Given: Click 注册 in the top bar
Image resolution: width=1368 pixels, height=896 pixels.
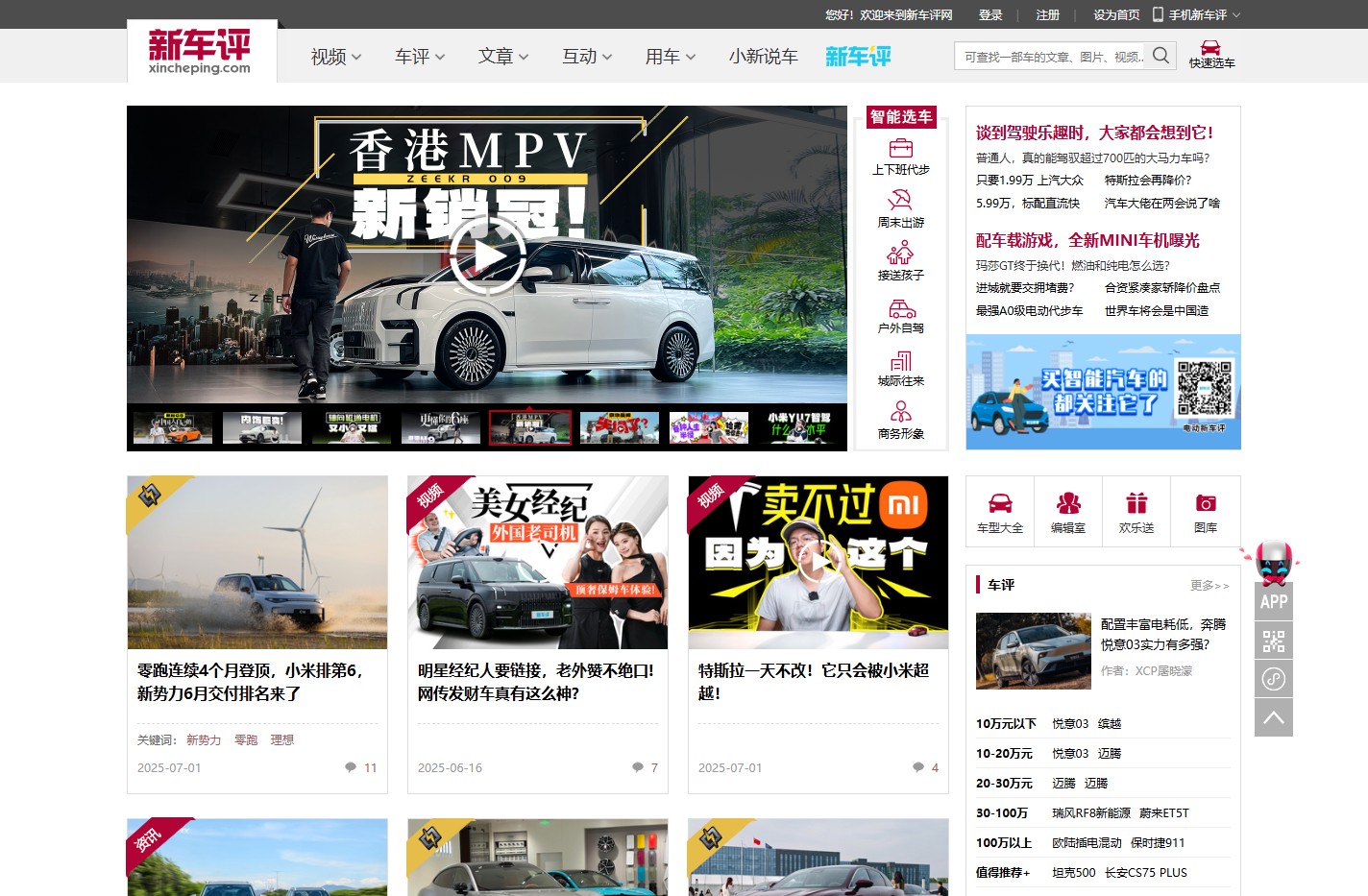Looking at the screenshot, I should click(1048, 15).
